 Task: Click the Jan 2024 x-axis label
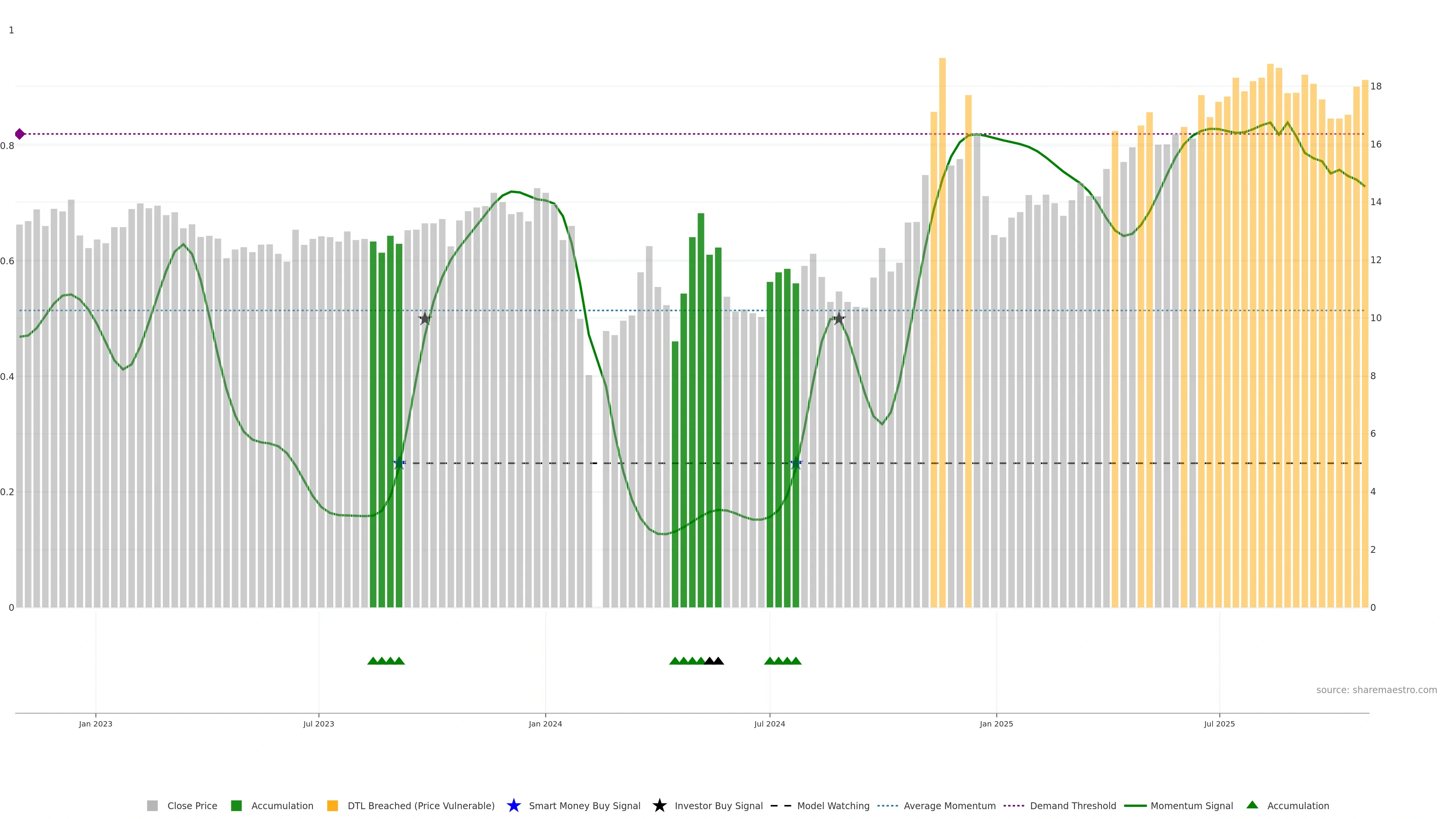pos(545,723)
